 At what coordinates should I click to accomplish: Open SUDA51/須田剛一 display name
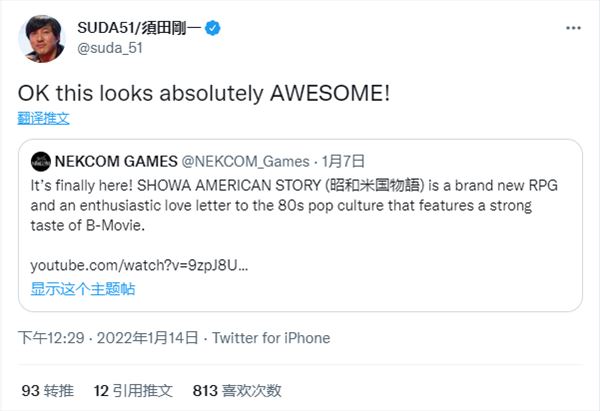[139, 28]
